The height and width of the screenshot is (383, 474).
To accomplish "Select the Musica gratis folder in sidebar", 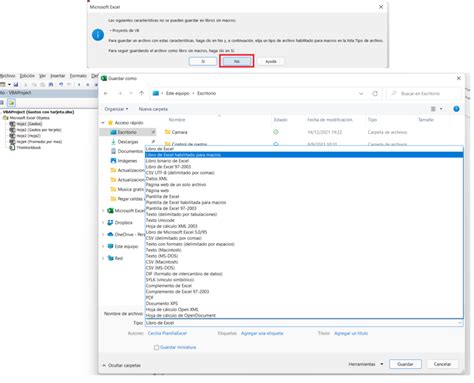I will (x=130, y=189).
